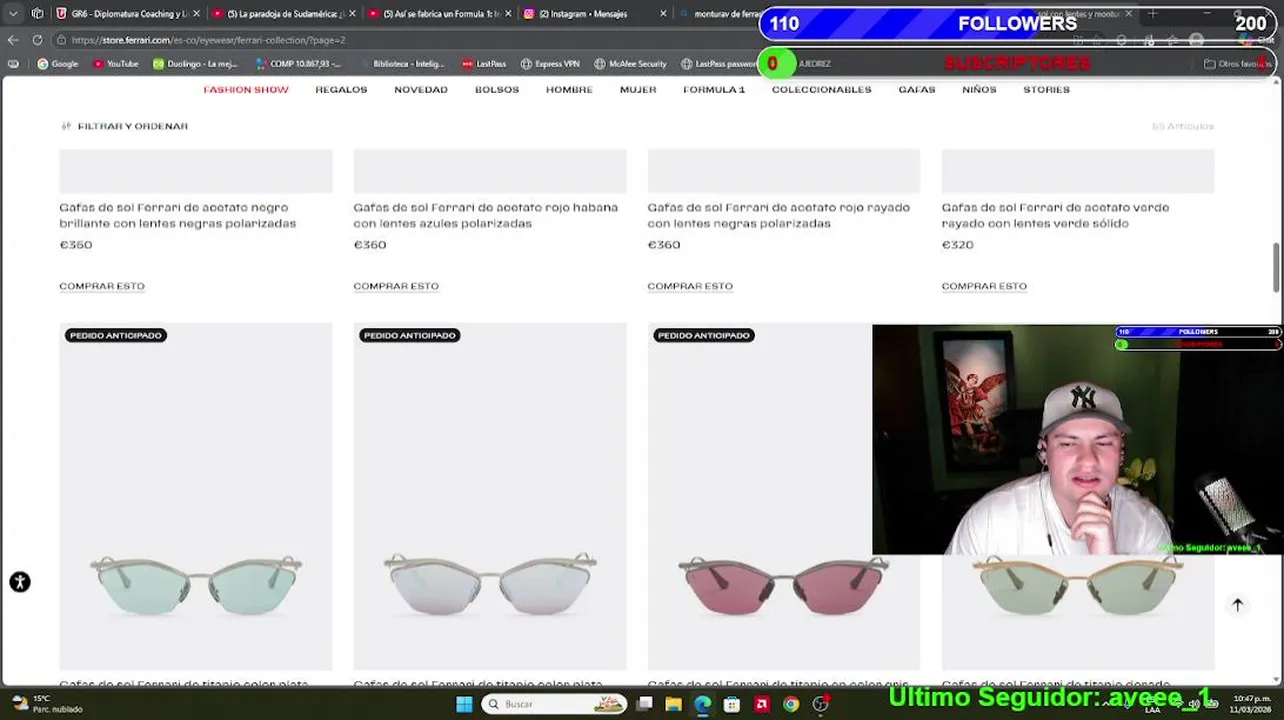
Task: Open the COMP 10.867,93 bookmark
Action: tap(298, 64)
